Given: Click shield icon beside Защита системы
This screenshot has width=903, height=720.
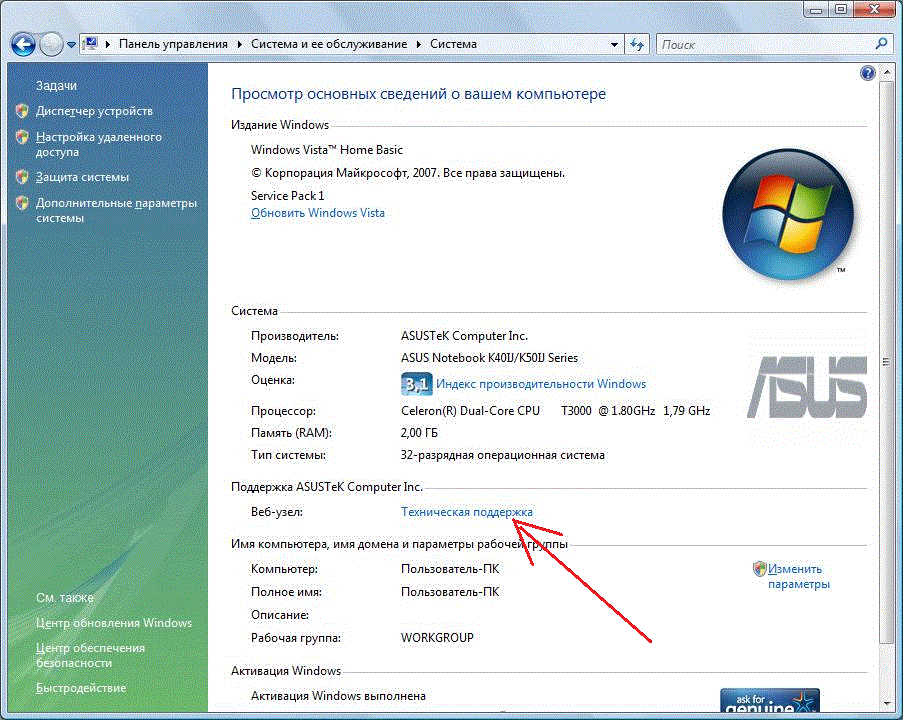Looking at the screenshot, I should [22, 177].
